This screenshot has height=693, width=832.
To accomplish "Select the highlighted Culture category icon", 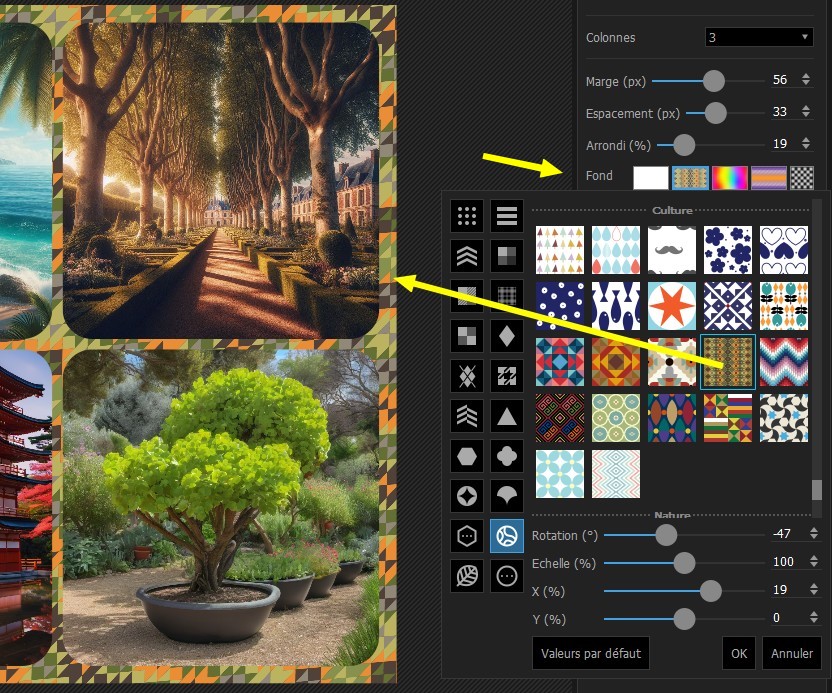I will click(x=507, y=536).
